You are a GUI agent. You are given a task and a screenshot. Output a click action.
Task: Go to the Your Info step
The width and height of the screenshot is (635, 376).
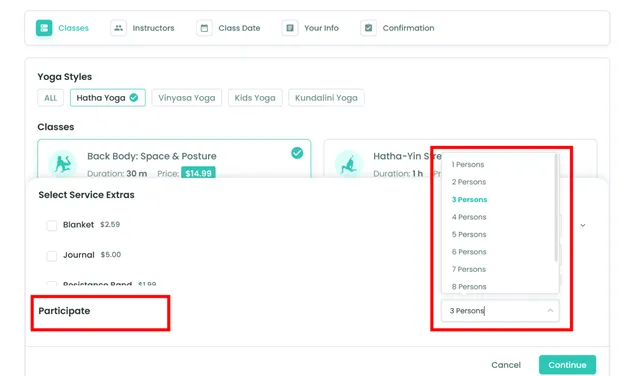click(x=310, y=28)
